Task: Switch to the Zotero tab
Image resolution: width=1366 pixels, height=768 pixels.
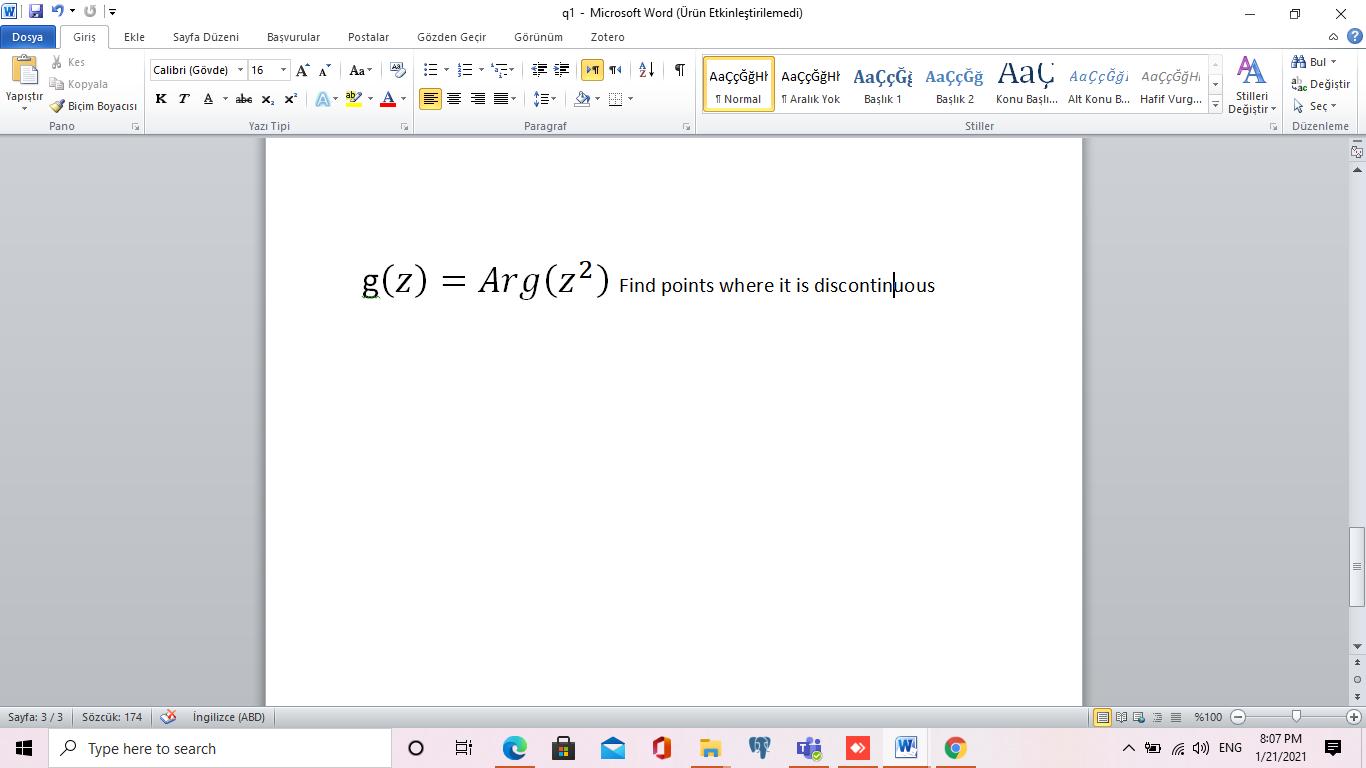Action: [607, 37]
